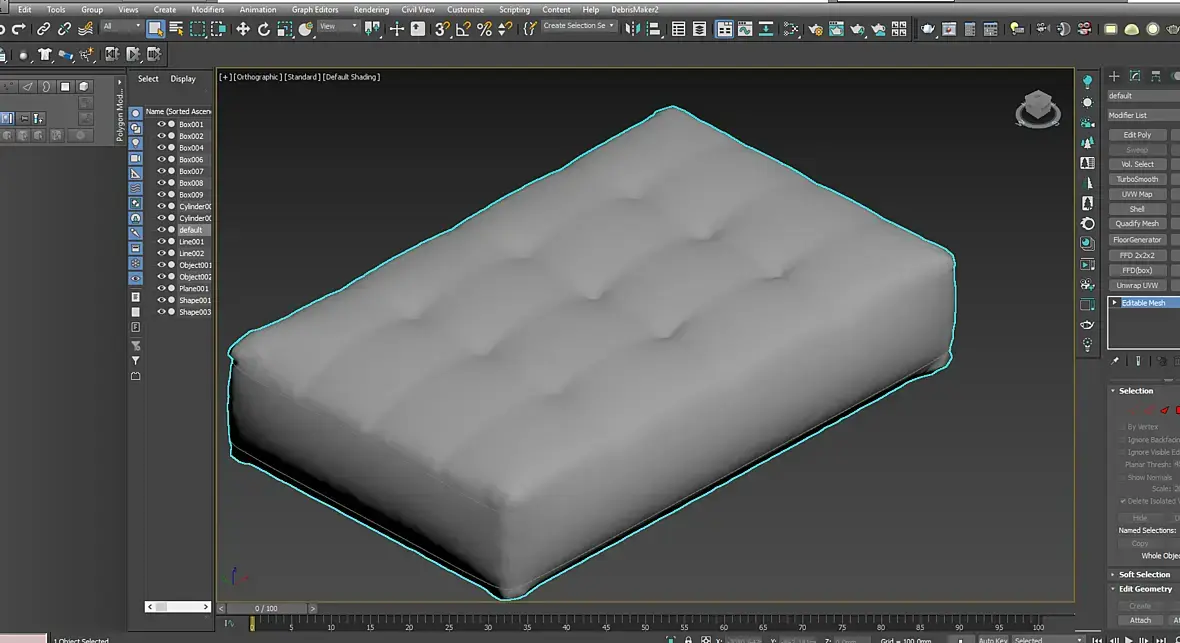Click the UVW Map modifier button
1180x643 pixels.
tap(1137, 194)
